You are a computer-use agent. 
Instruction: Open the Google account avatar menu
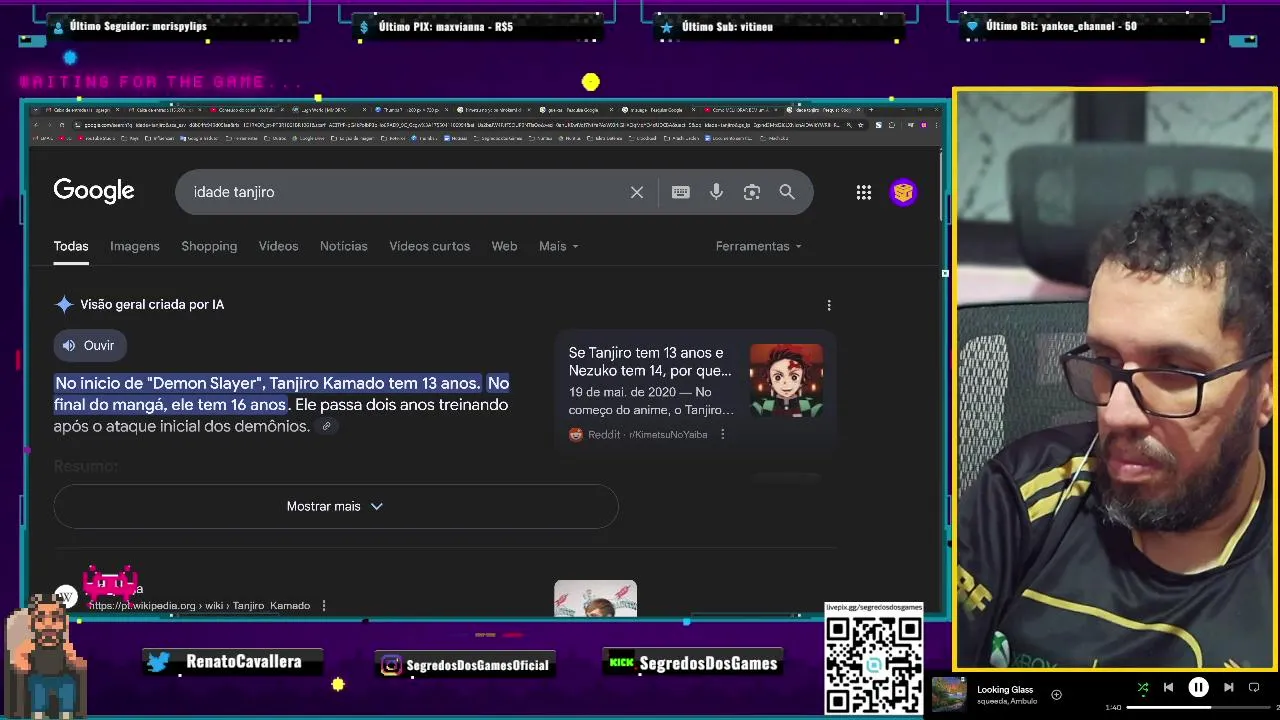tap(903, 192)
